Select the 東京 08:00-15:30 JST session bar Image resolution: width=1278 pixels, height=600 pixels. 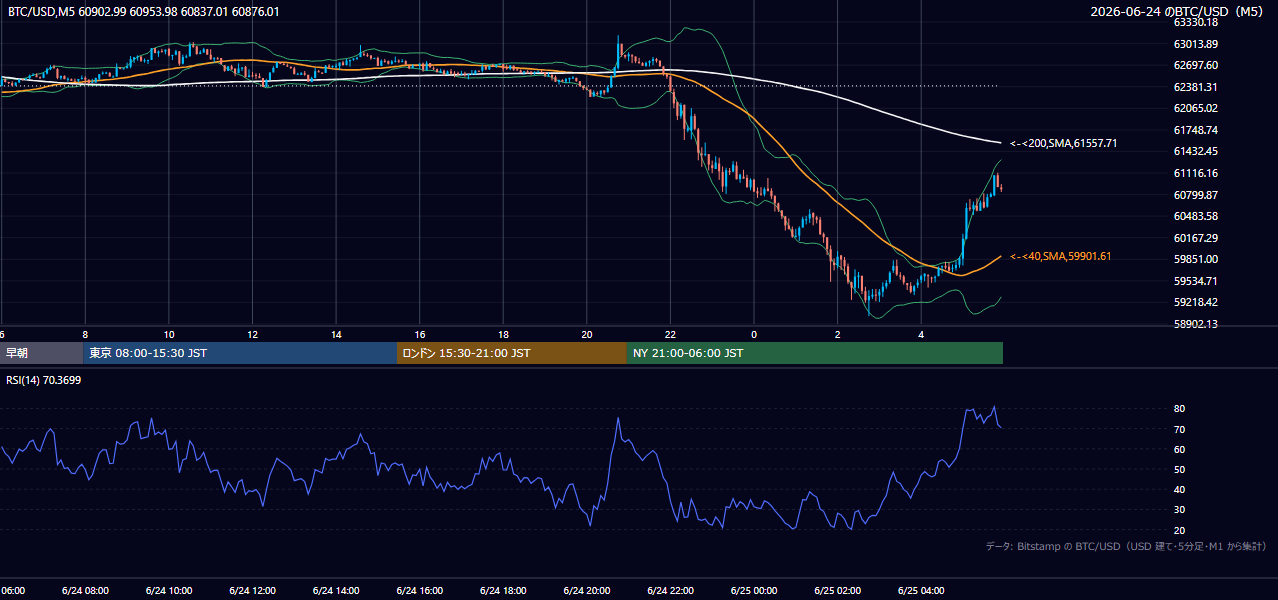pyautogui.click(x=241, y=353)
